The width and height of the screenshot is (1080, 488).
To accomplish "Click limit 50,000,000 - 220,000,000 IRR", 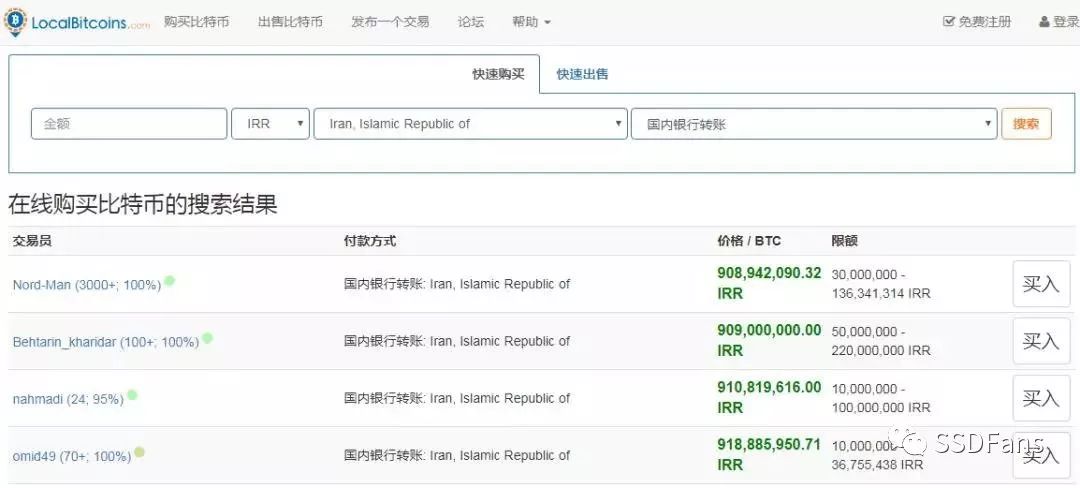I will pyautogui.click(x=881, y=341).
